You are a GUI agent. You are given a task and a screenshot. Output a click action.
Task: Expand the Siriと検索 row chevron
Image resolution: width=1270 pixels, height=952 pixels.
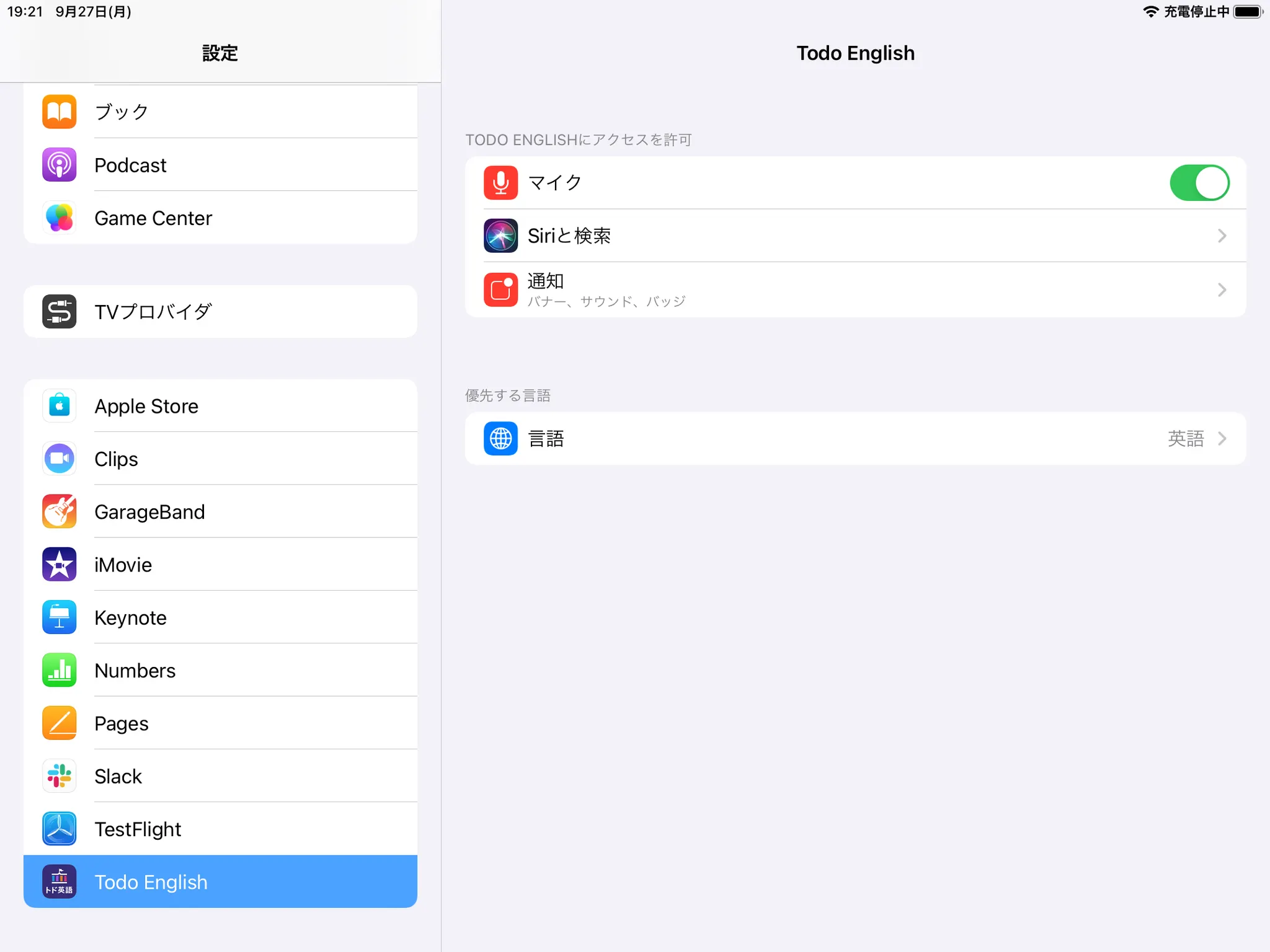pos(1222,236)
